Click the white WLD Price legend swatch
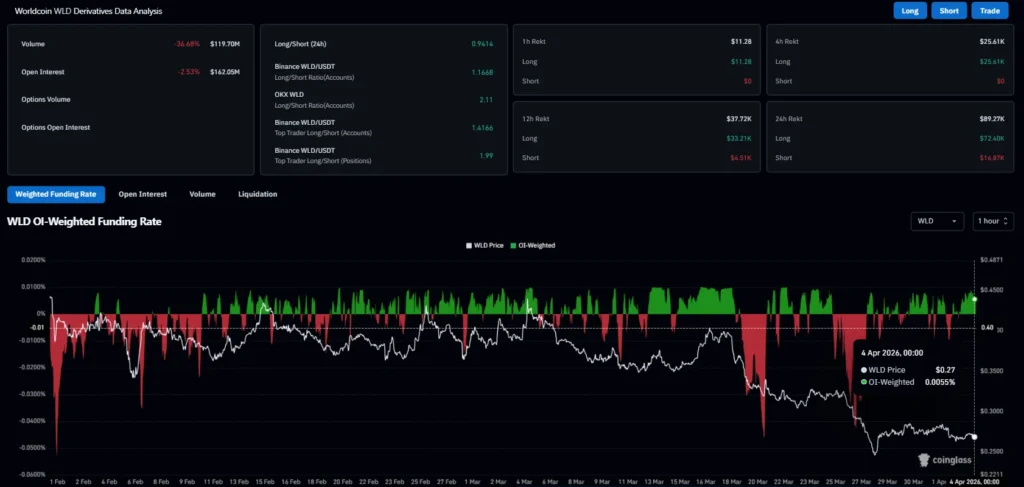Viewport: 1024px width, 487px height. [x=469, y=245]
